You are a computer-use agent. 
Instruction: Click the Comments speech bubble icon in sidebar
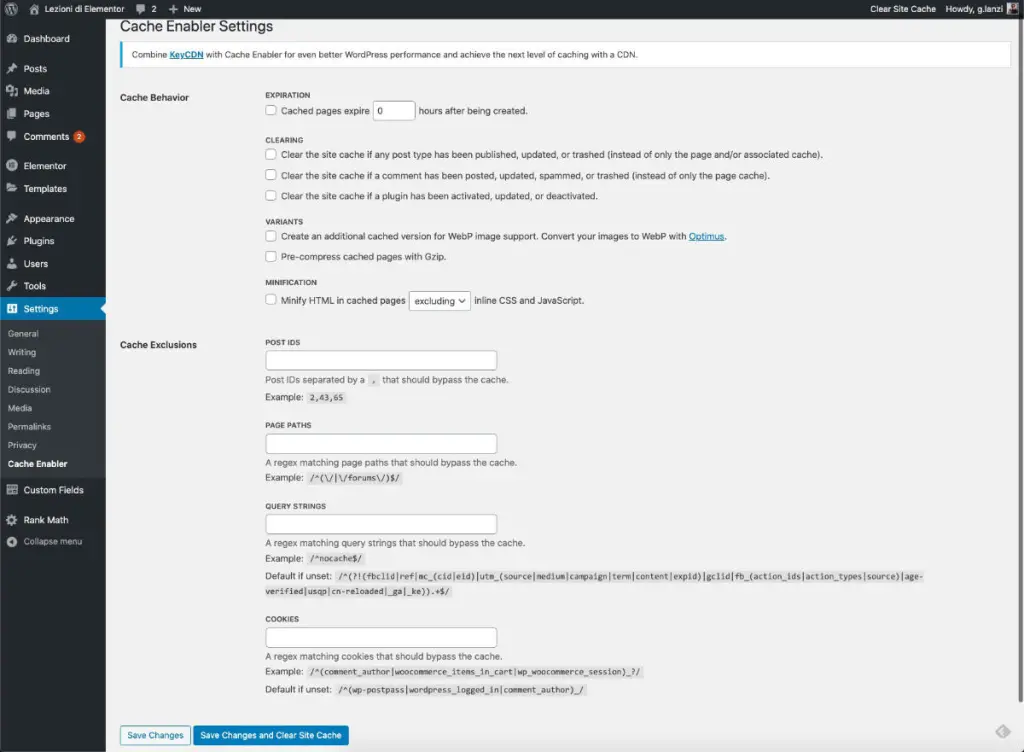point(12,136)
